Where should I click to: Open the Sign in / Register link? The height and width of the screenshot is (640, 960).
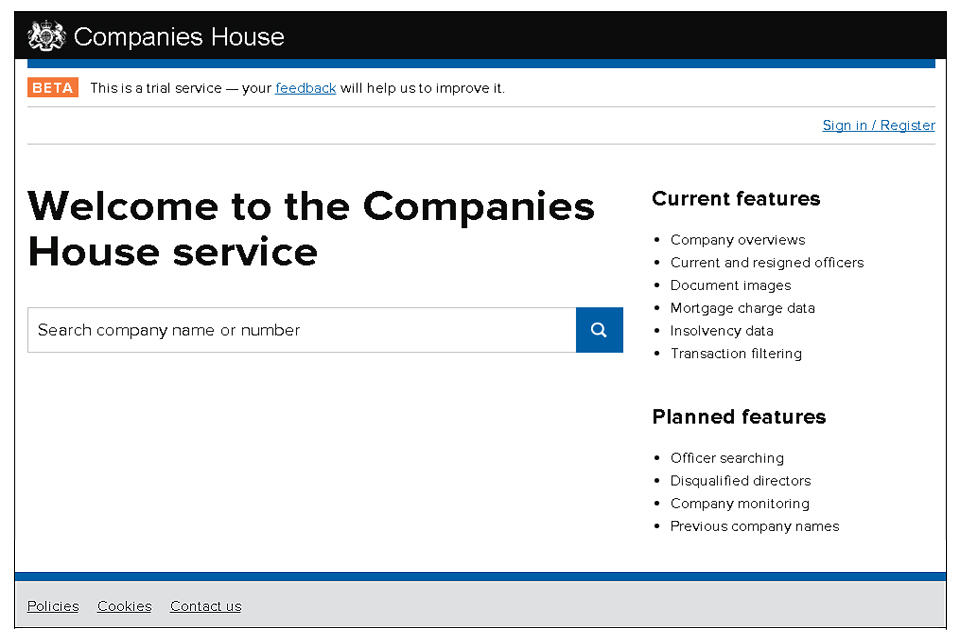[x=878, y=125]
